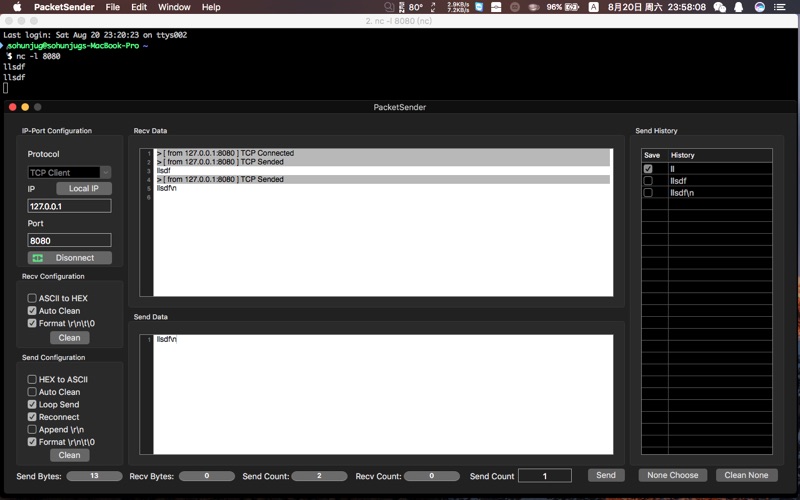Click the 'TCP Connected' log line
This screenshot has width=800, height=500.
(x=383, y=153)
